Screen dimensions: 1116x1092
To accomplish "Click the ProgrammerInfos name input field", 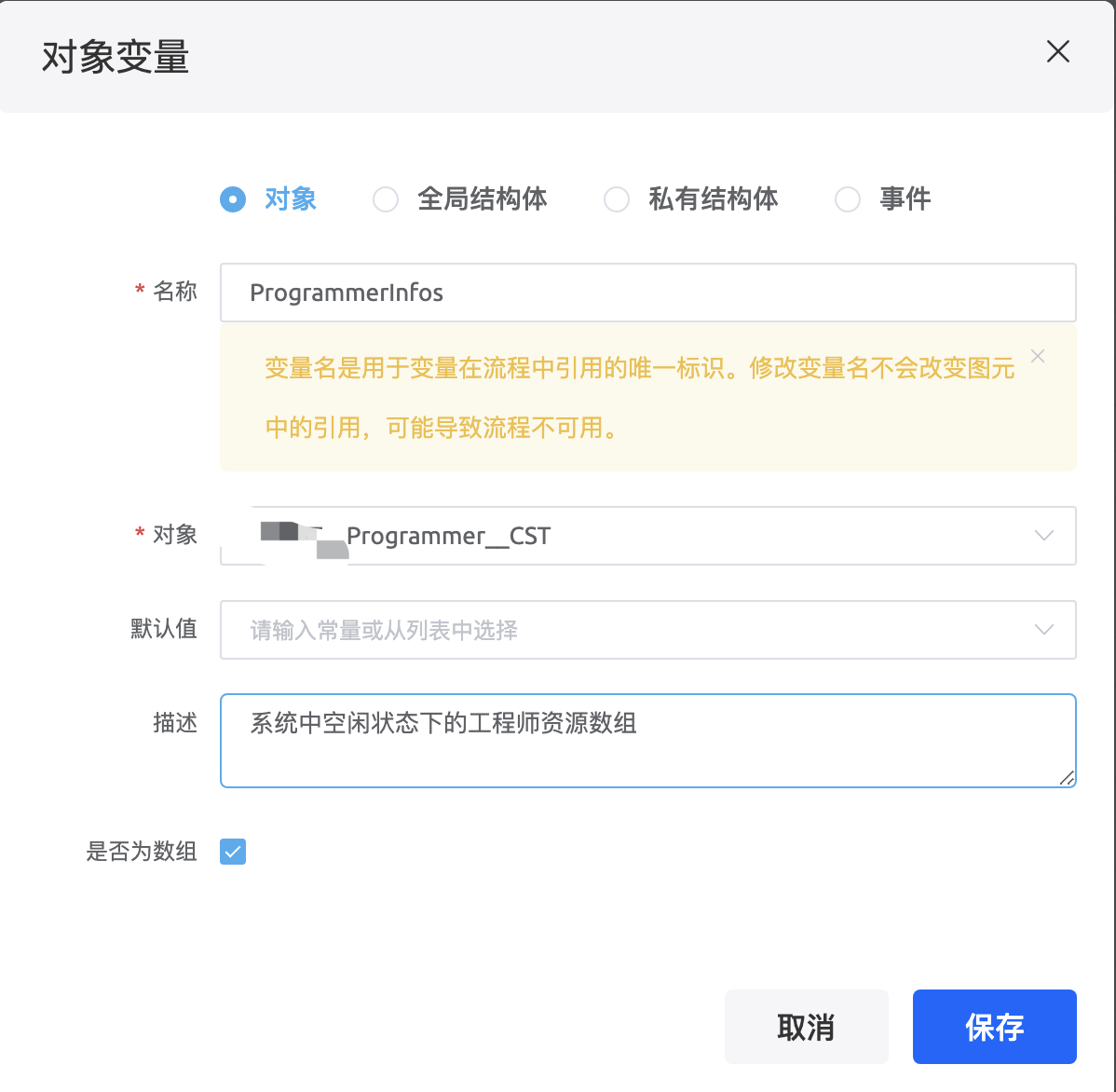I will click(647, 293).
